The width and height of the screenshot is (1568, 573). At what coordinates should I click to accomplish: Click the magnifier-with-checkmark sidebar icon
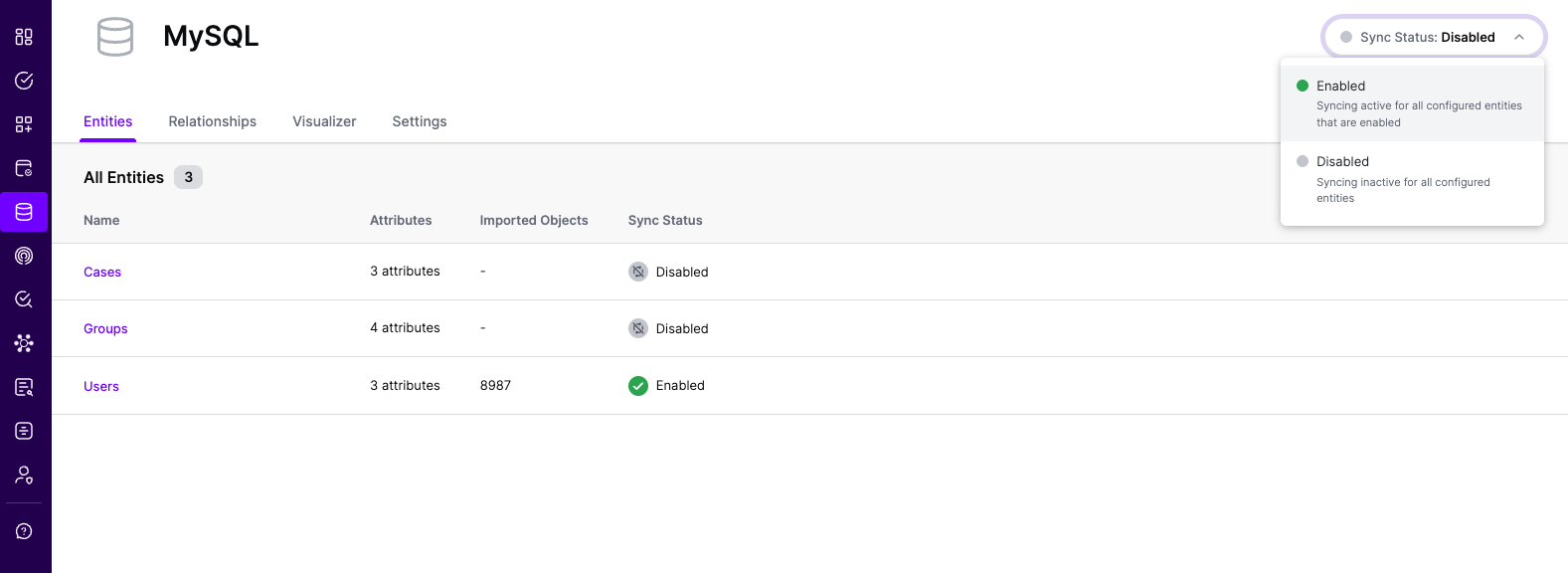24,299
